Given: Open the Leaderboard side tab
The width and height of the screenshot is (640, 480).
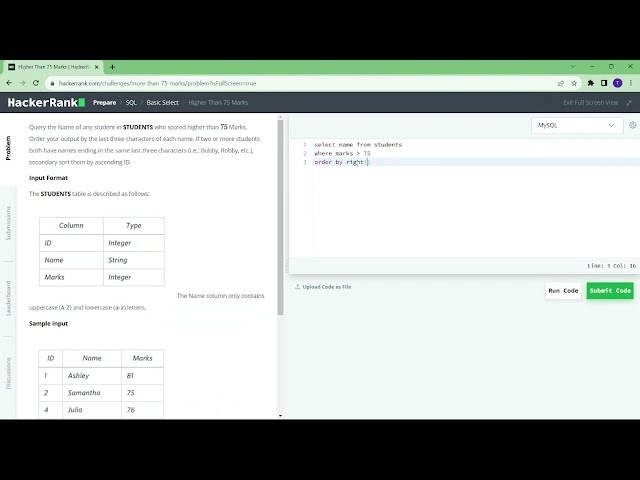Looking at the screenshot, I should (8, 298).
